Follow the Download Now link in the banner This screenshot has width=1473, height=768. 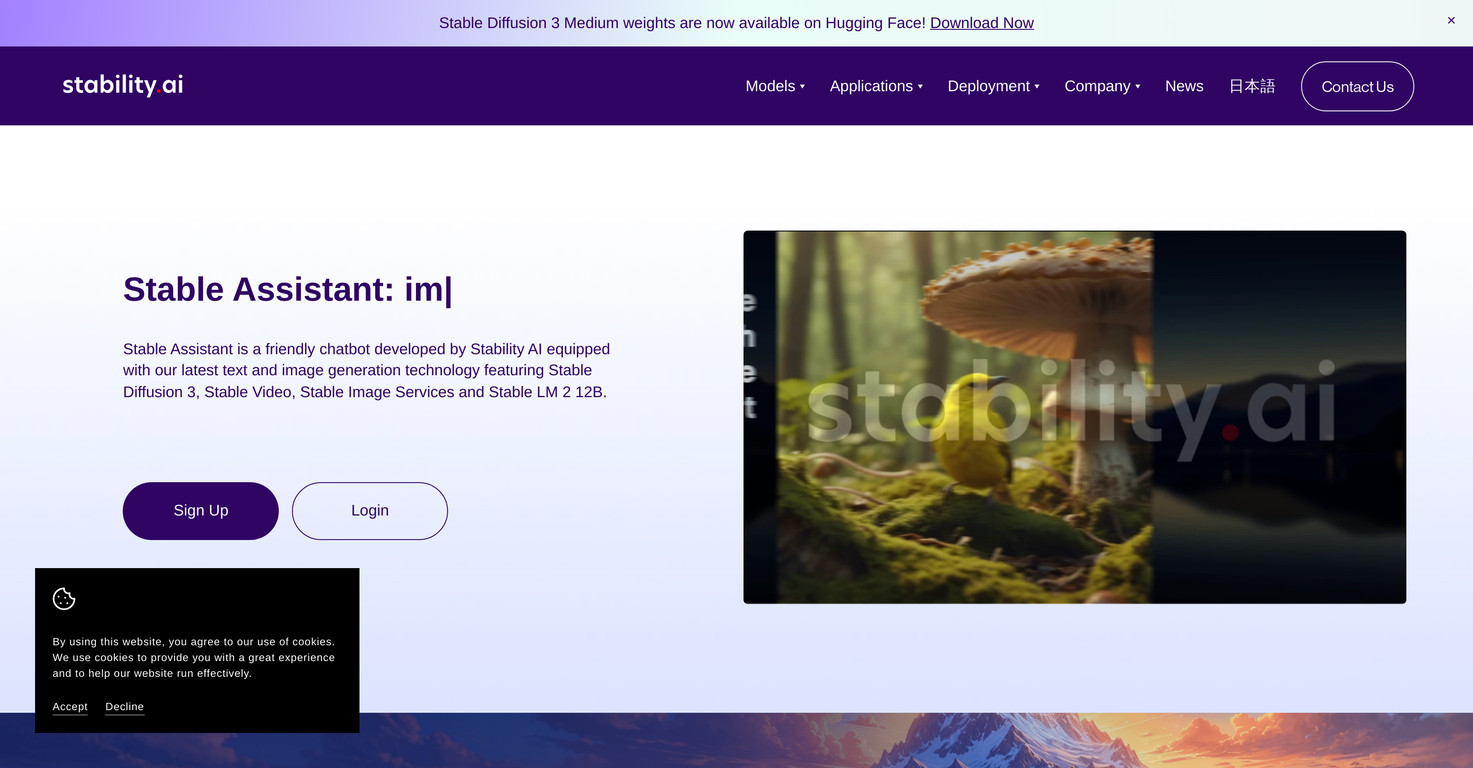[981, 23]
